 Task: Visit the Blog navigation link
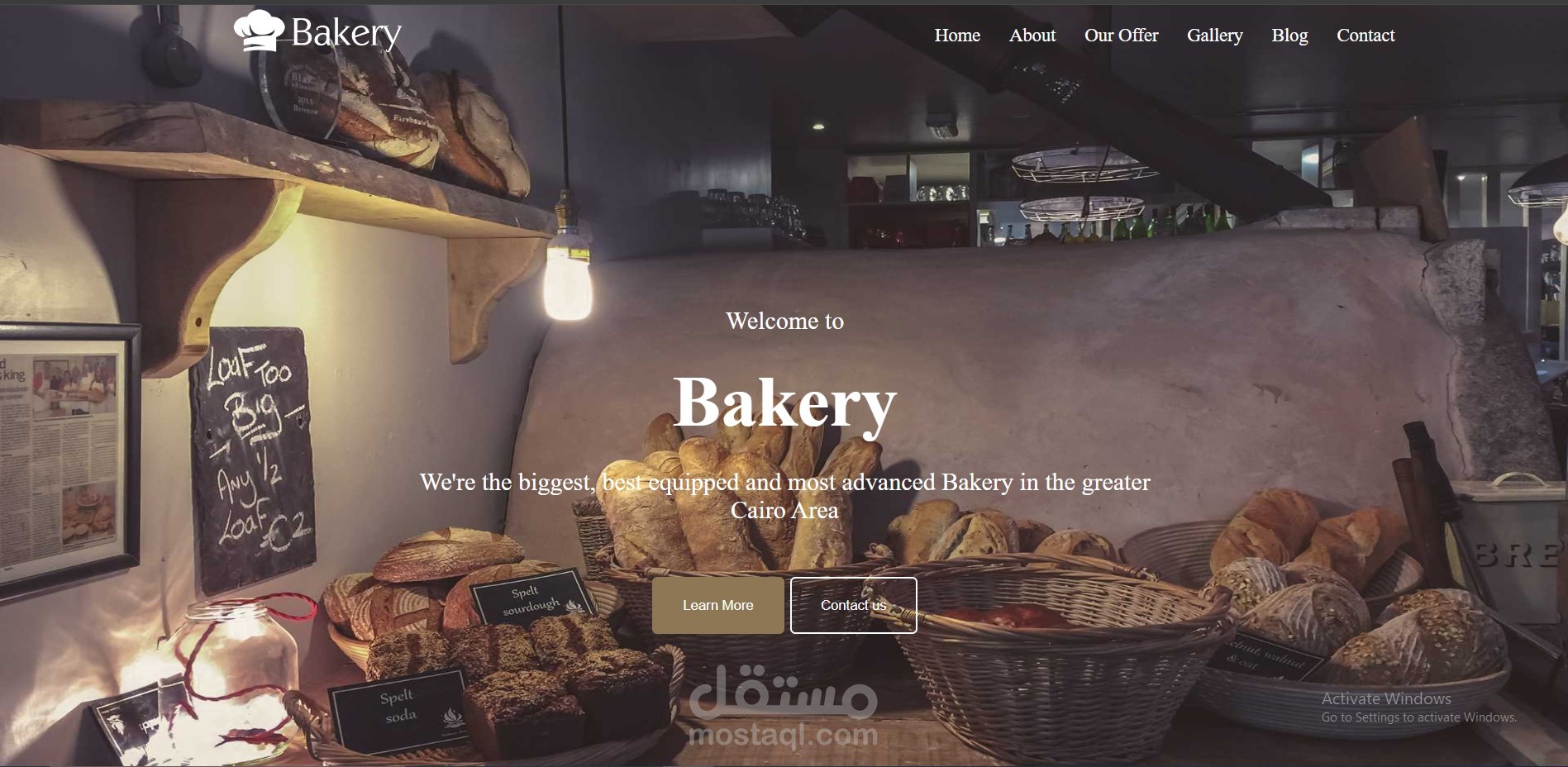coord(1289,36)
